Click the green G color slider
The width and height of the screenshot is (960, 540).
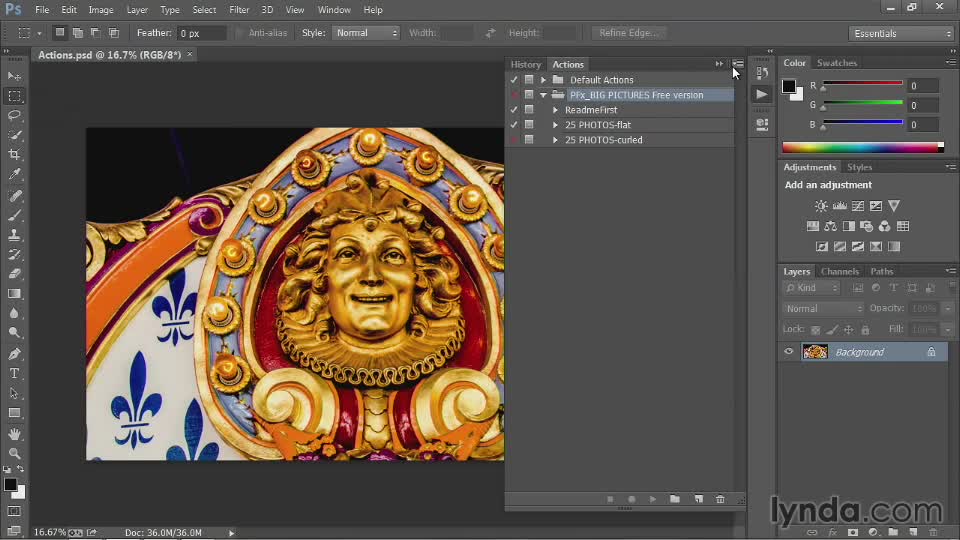(863, 103)
